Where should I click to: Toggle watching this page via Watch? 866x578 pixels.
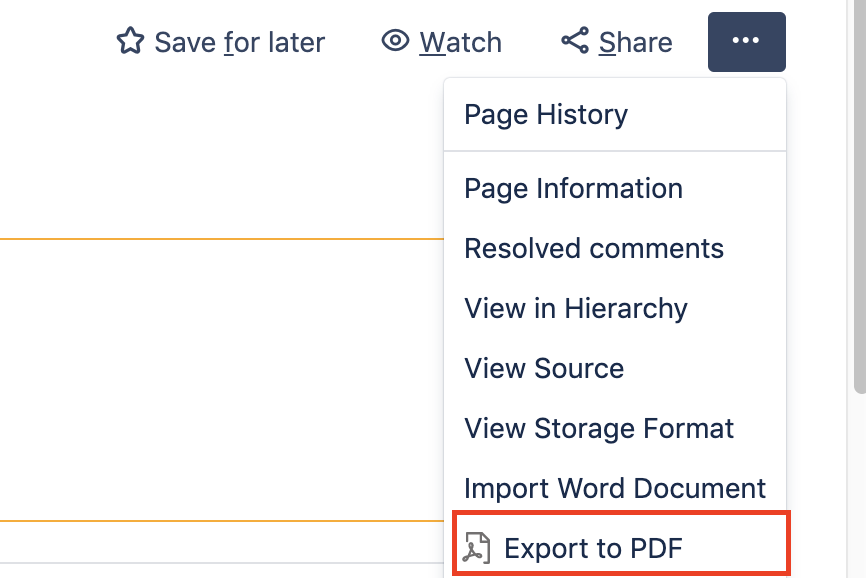pyautogui.click(x=441, y=41)
